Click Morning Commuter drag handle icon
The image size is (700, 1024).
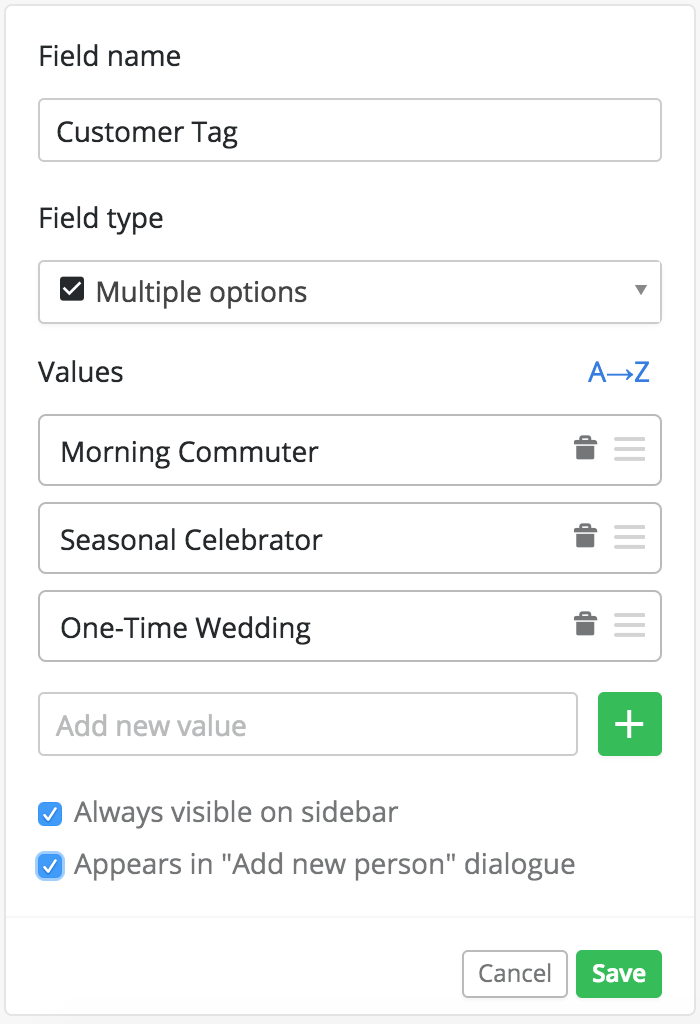(629, 449)
